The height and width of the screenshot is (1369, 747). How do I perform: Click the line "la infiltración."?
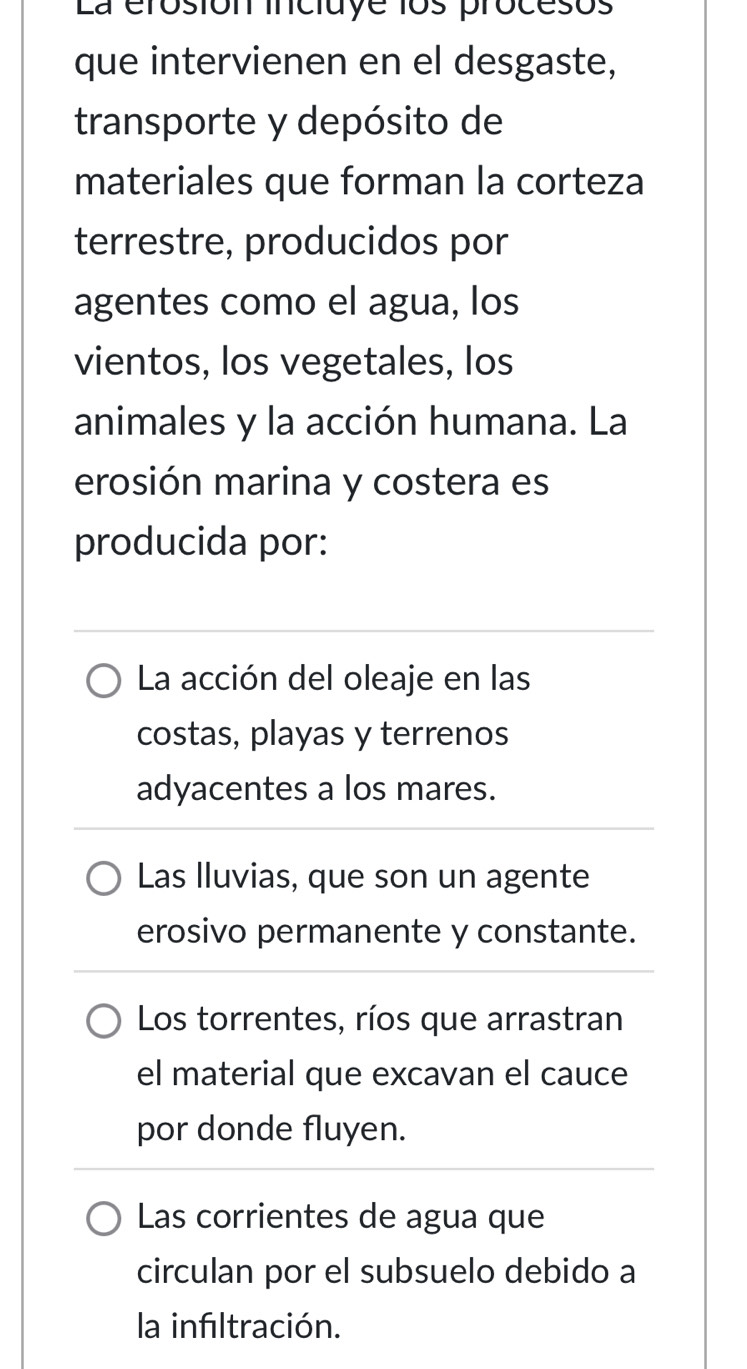[239, 1327]
